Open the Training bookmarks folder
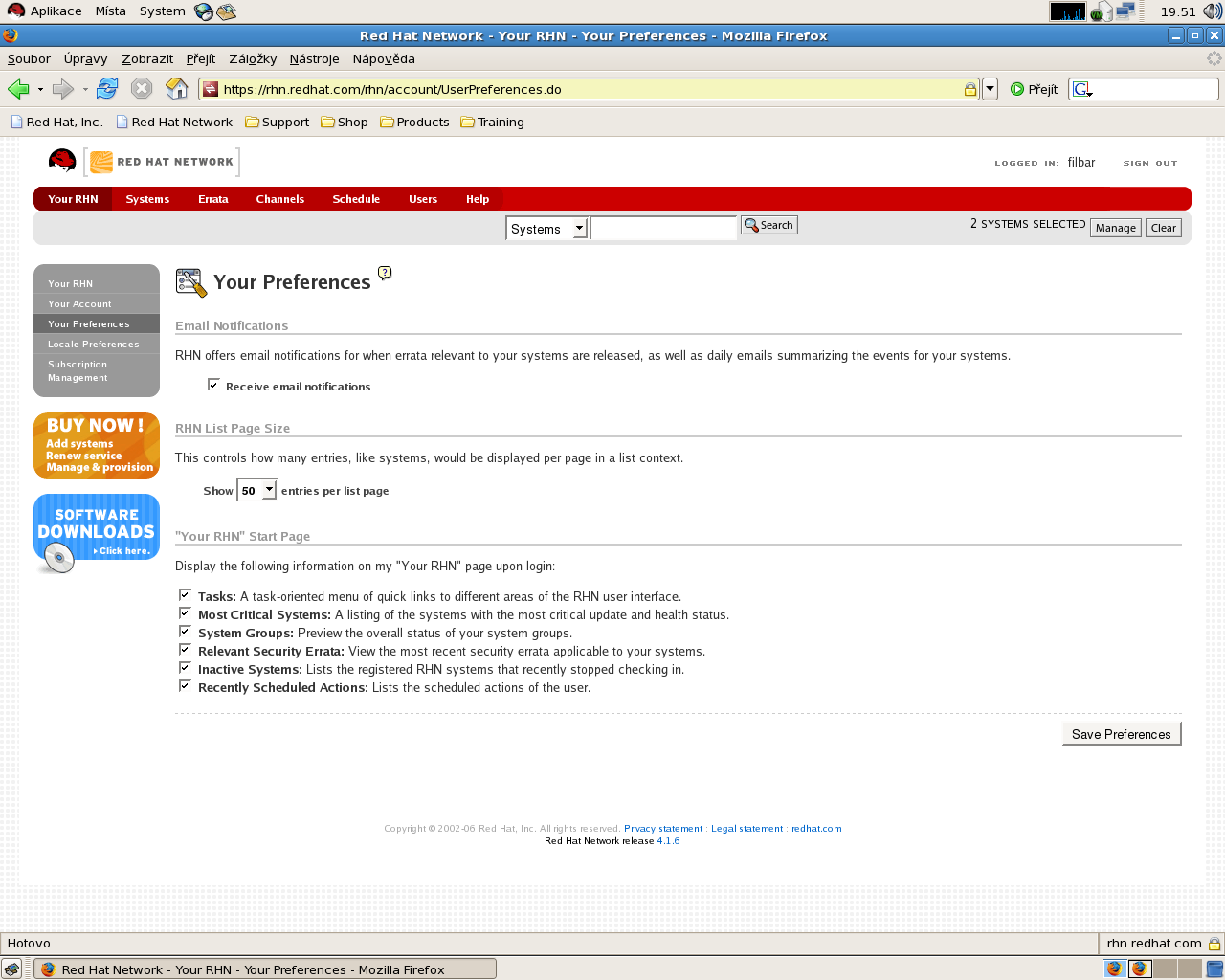 click(492, 122)
